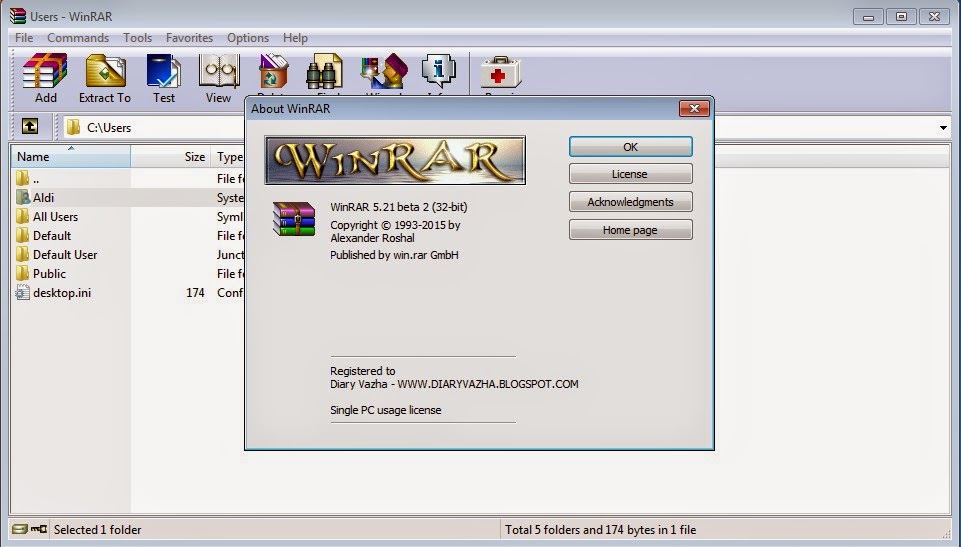Click the 174 size value of desktop.ini
The height and width of the screenshot is (547, 961).
(195, 293)
